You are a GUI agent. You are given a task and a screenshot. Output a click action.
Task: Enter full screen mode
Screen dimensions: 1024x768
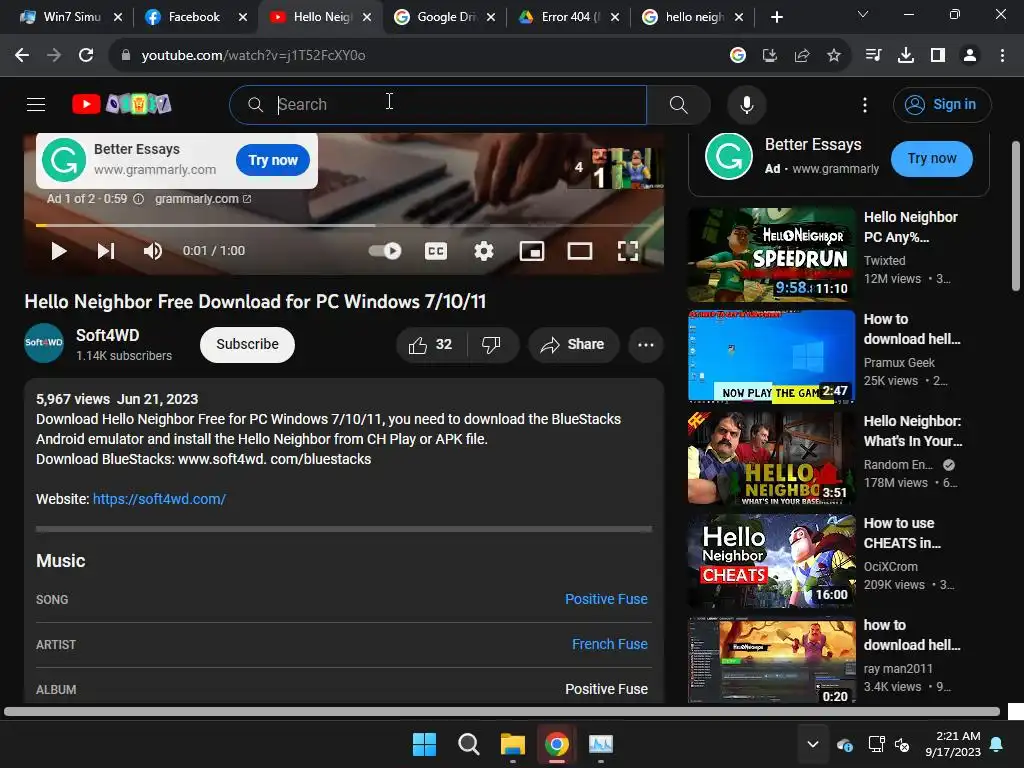(x=628, y=251)
